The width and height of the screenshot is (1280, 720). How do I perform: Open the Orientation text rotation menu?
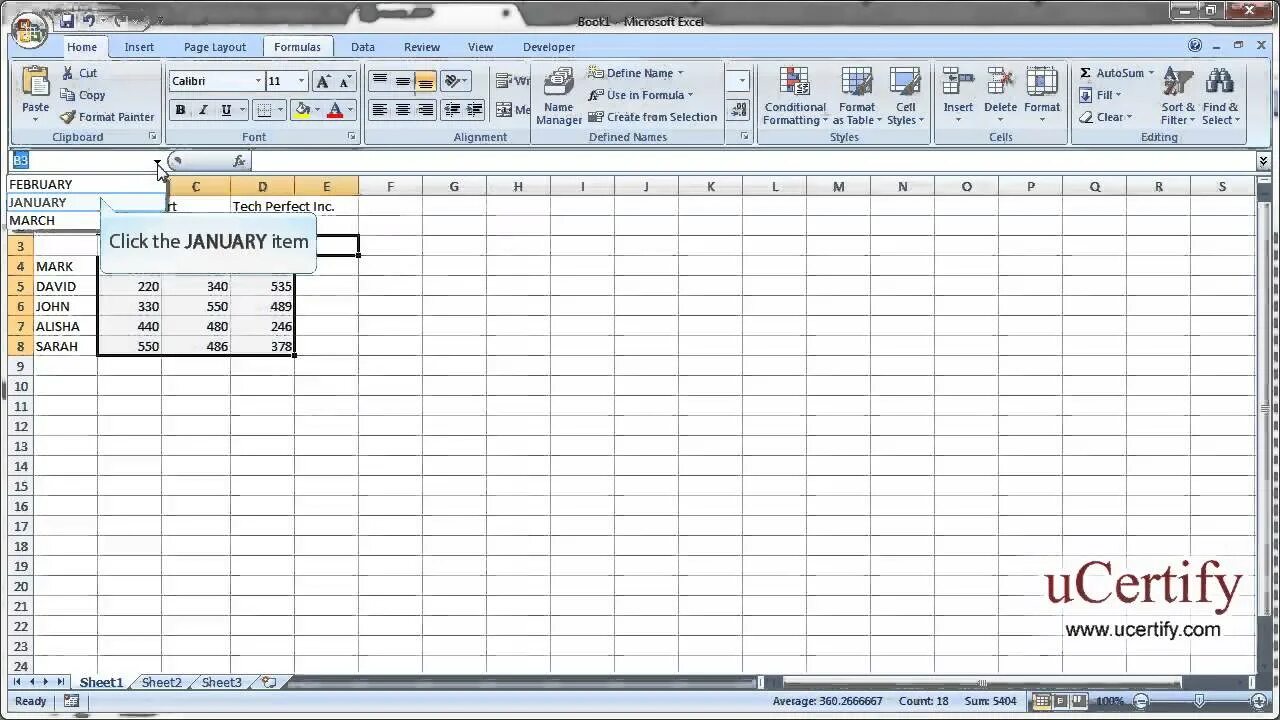[455, 81]
